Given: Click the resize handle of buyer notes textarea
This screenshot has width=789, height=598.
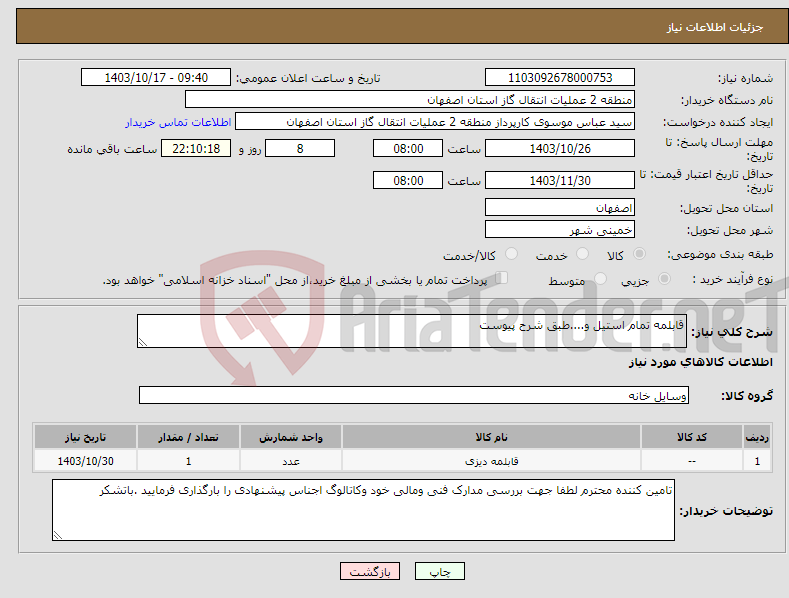Looking at the screenshot, I should [58, 535].
